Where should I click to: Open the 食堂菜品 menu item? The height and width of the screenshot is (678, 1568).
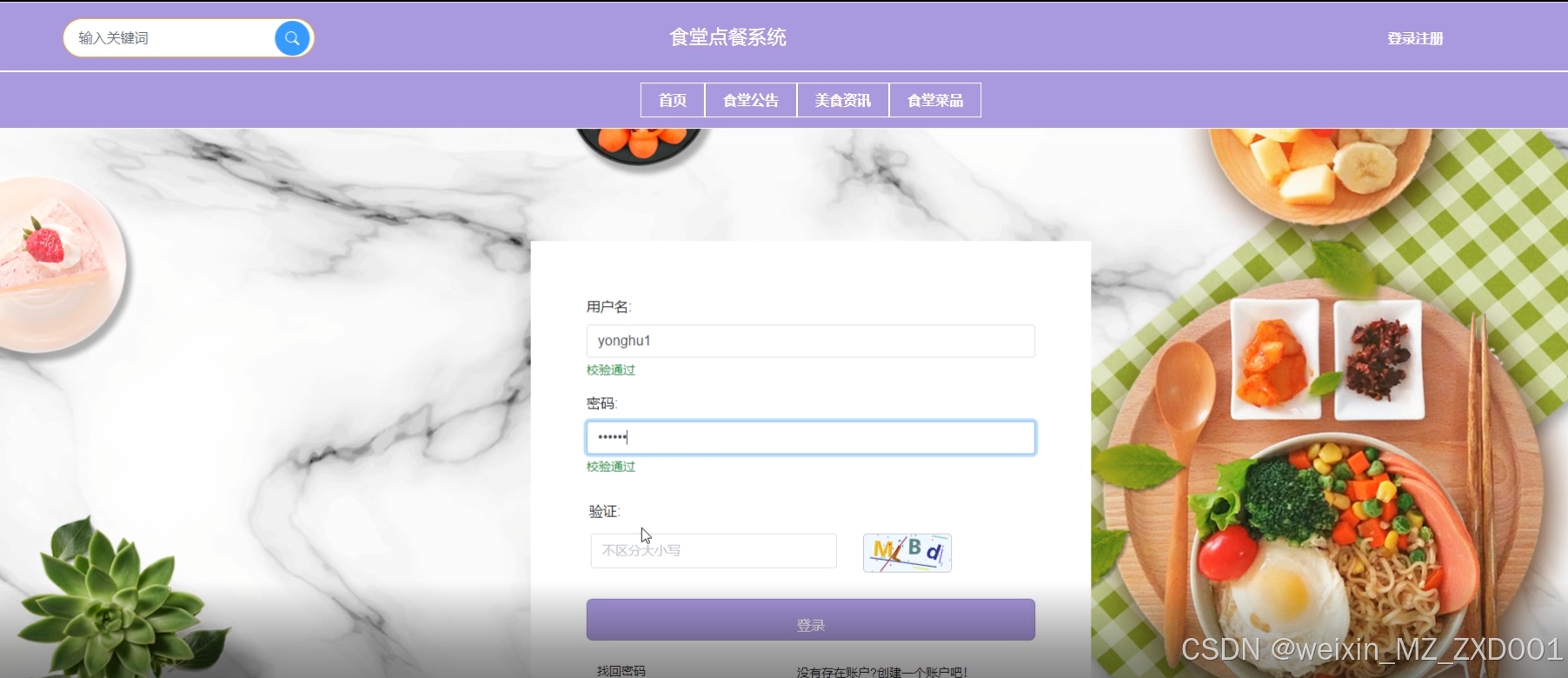pos(935,100)
